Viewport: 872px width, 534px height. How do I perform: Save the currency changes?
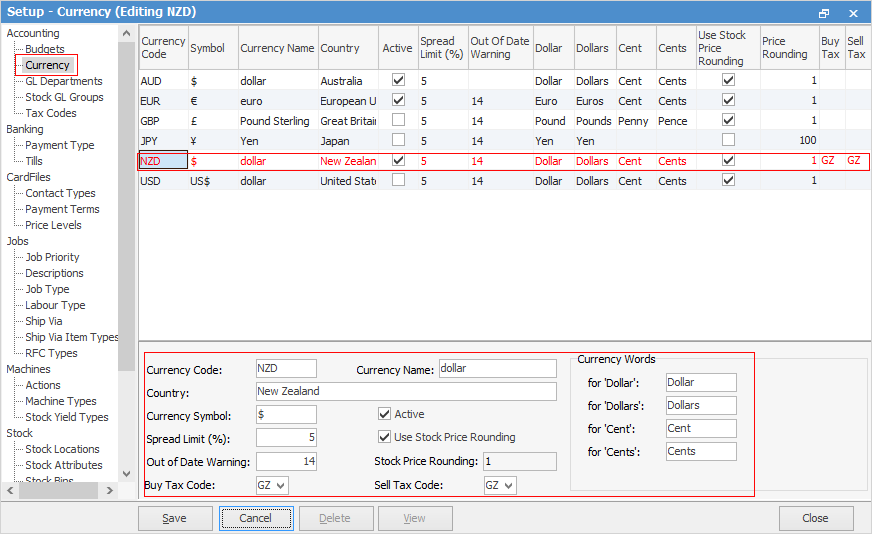coord(175,518)
